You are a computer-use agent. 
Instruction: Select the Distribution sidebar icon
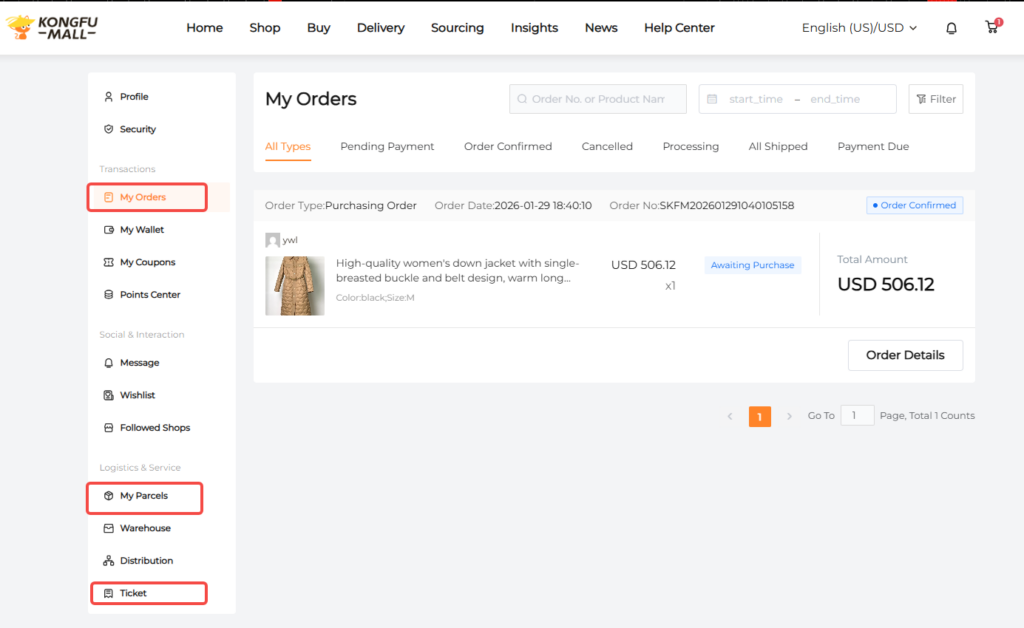pos(108,560)
